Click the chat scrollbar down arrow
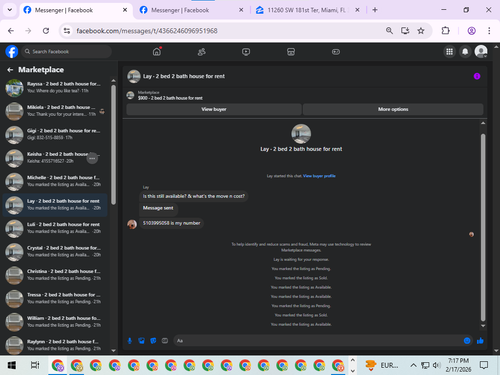Viewport: 500px width, 375px height. (483, 326)
